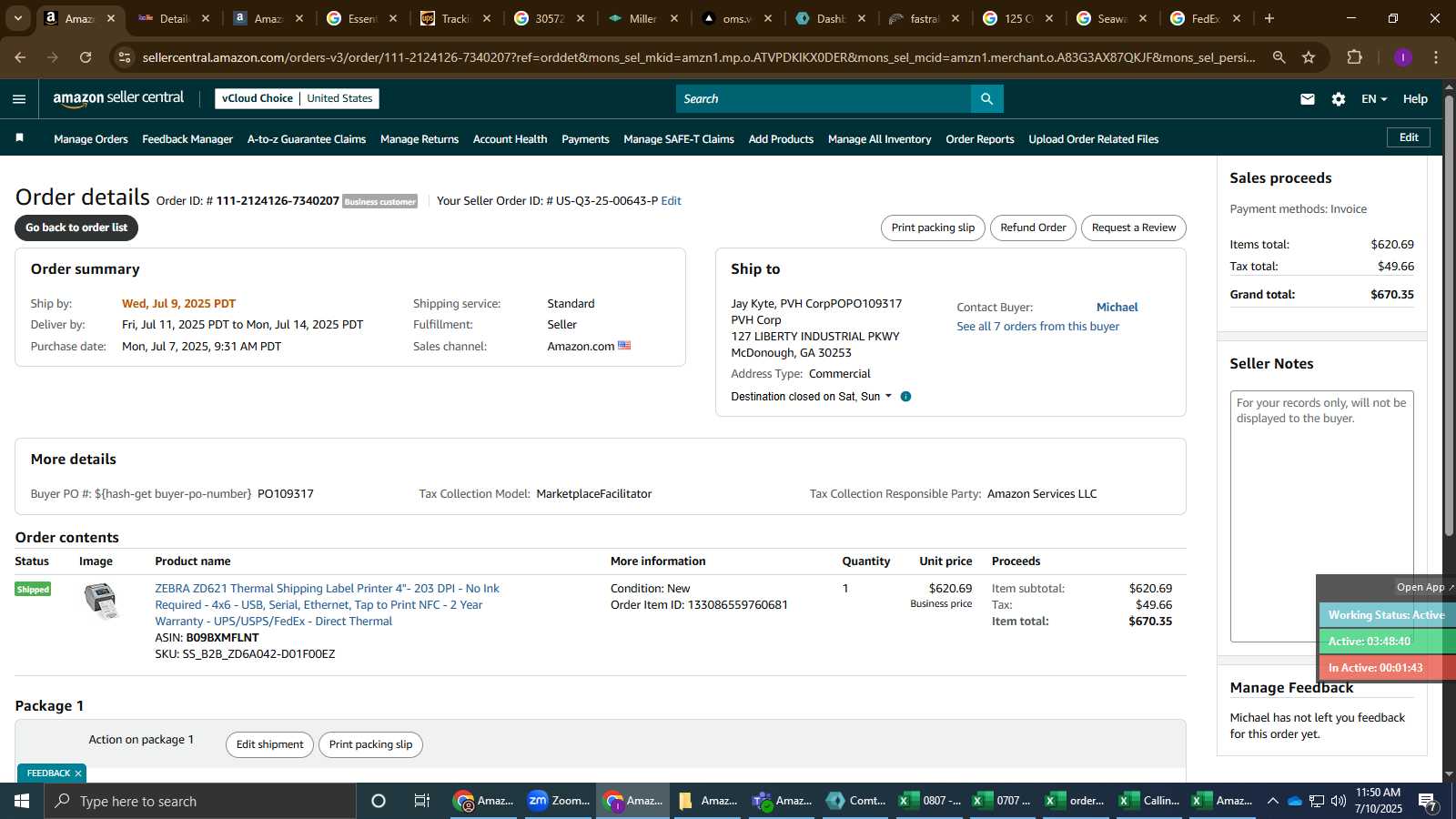Viewport: 1456px width, 819px height.
Task: Open Upload Order Related Files menu item
Action: pyautogui.click(x=1094, y=139)
